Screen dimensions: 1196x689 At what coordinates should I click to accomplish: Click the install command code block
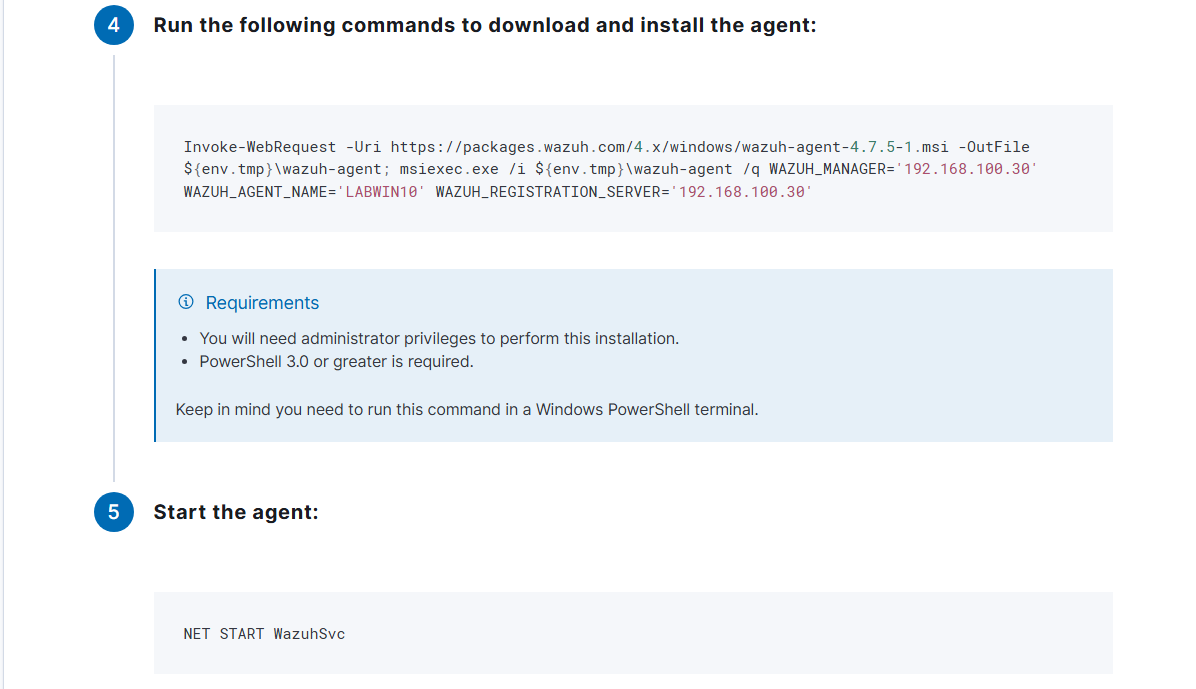pyautogui.click(x=633, y=169)
